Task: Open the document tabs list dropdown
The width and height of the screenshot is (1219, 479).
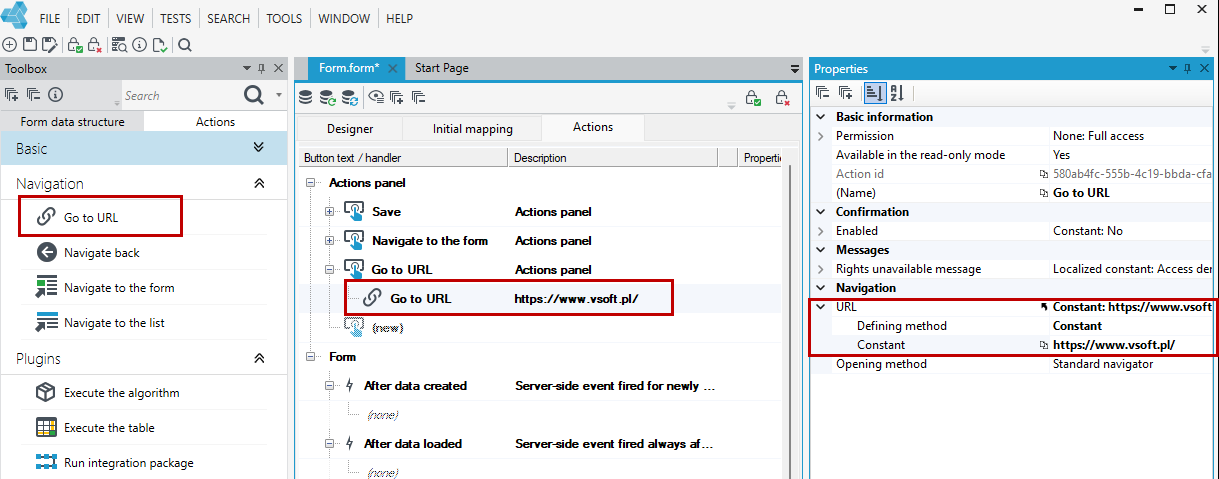Action: (795, 69)
